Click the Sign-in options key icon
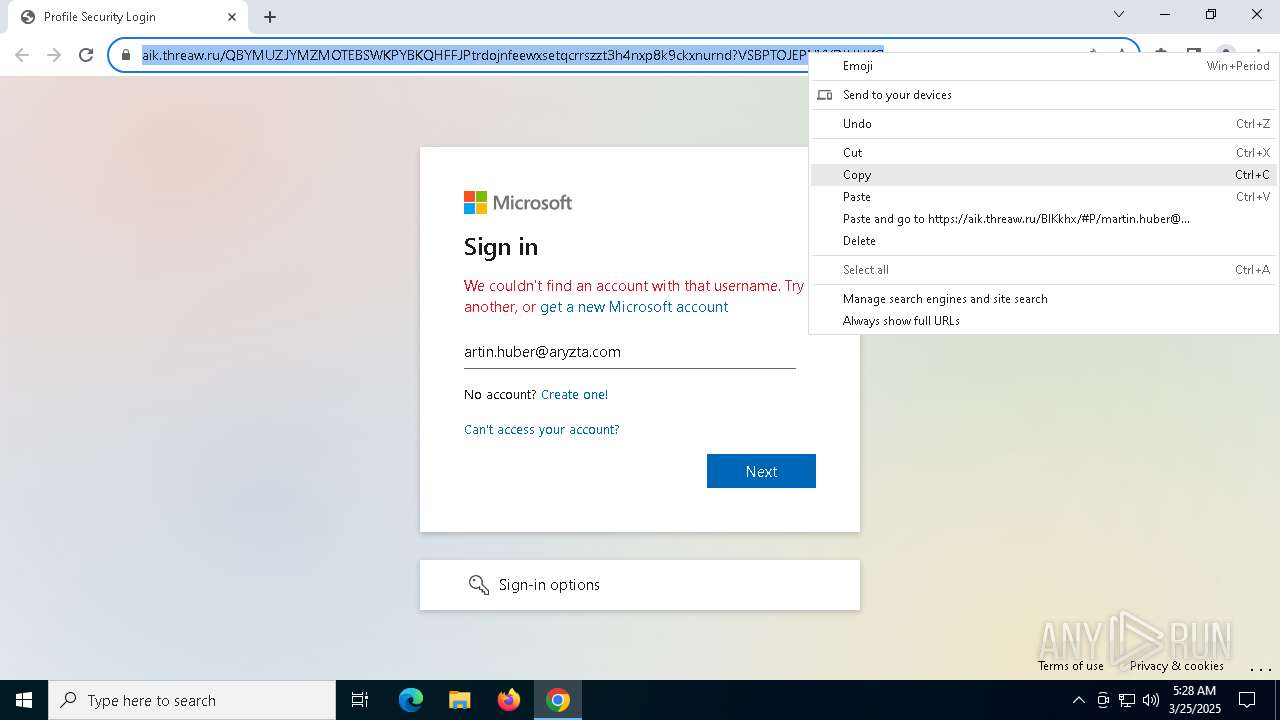The image size is (1280, 720). tap(479, 585)
